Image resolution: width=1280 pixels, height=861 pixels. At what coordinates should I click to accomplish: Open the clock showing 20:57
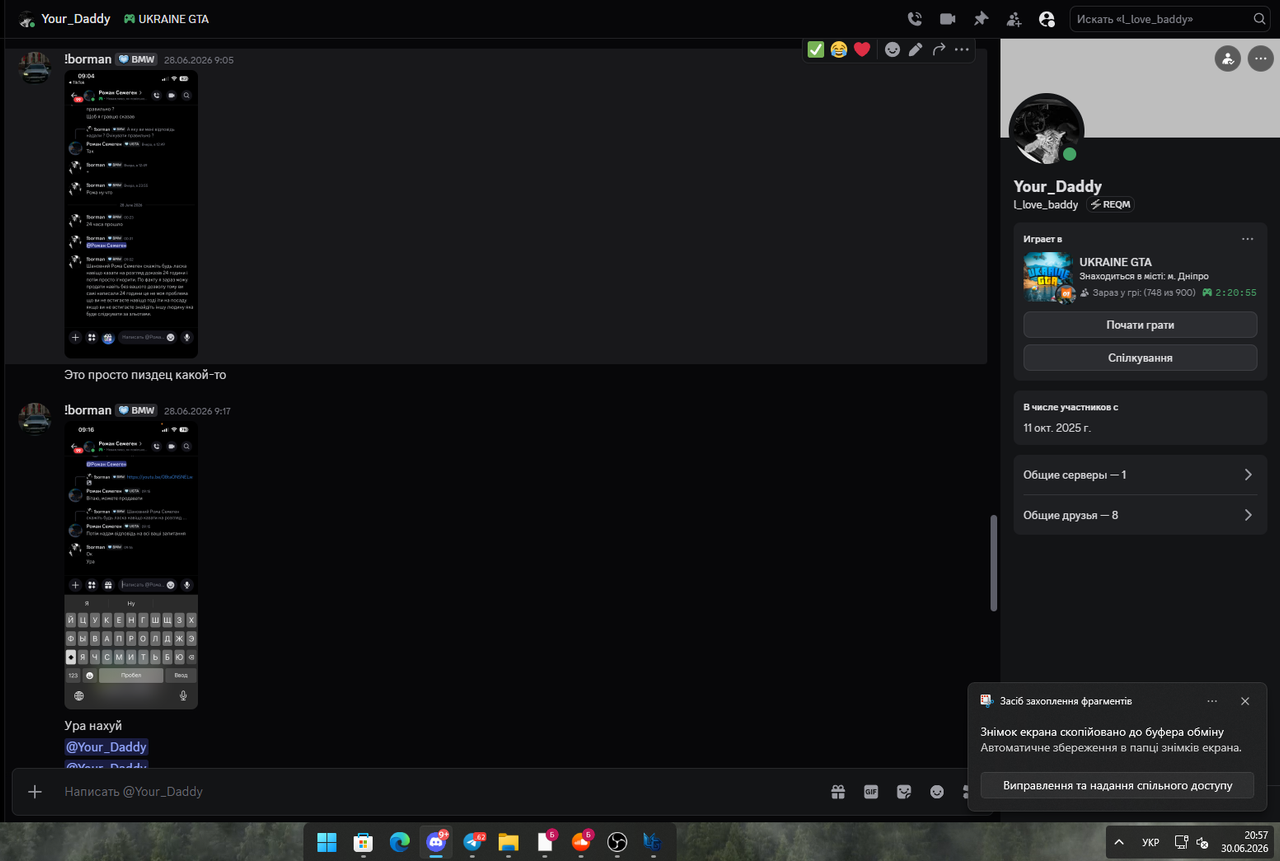(1245, 842)
